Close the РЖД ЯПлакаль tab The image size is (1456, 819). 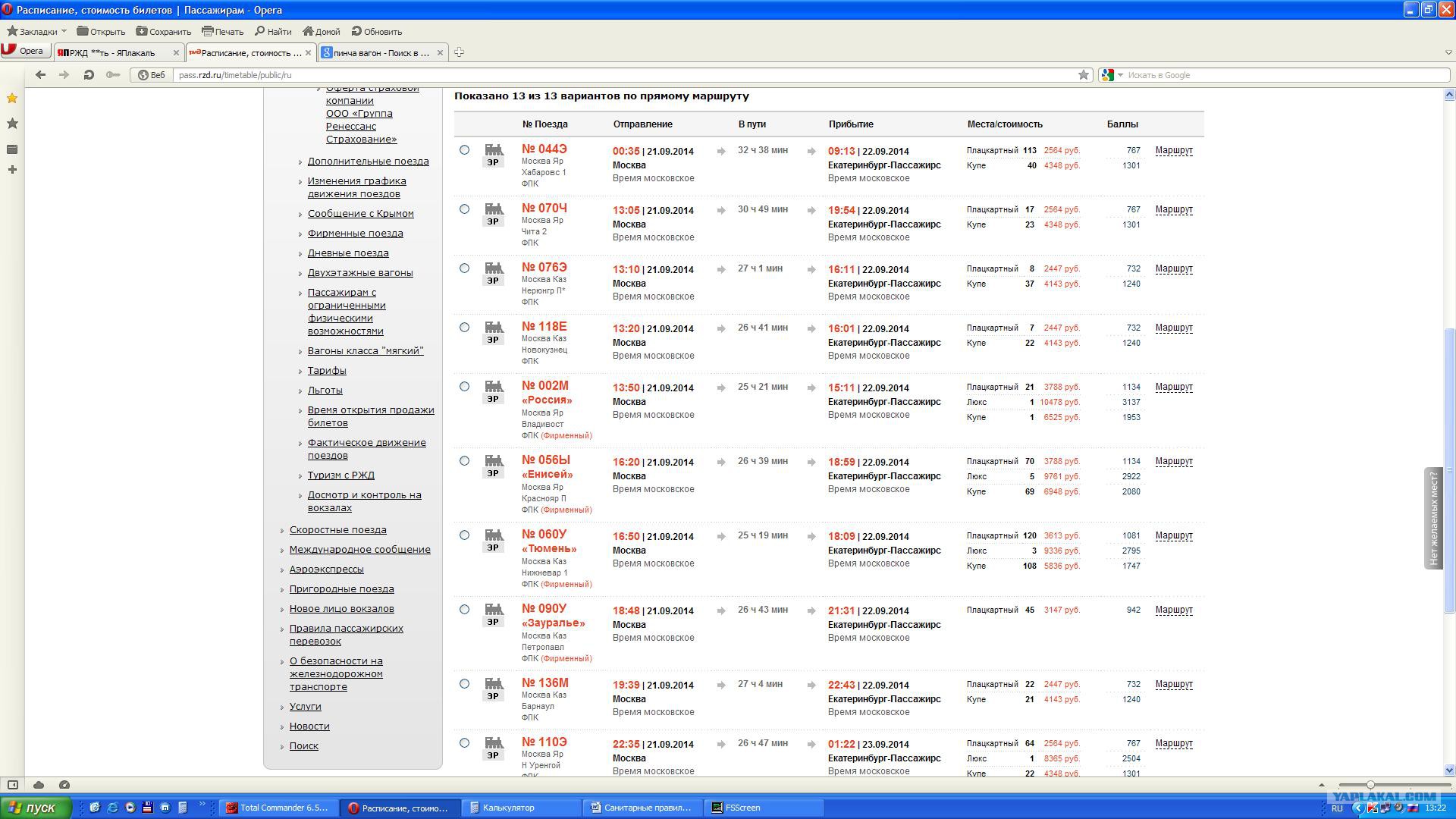(x=177, y=52)
